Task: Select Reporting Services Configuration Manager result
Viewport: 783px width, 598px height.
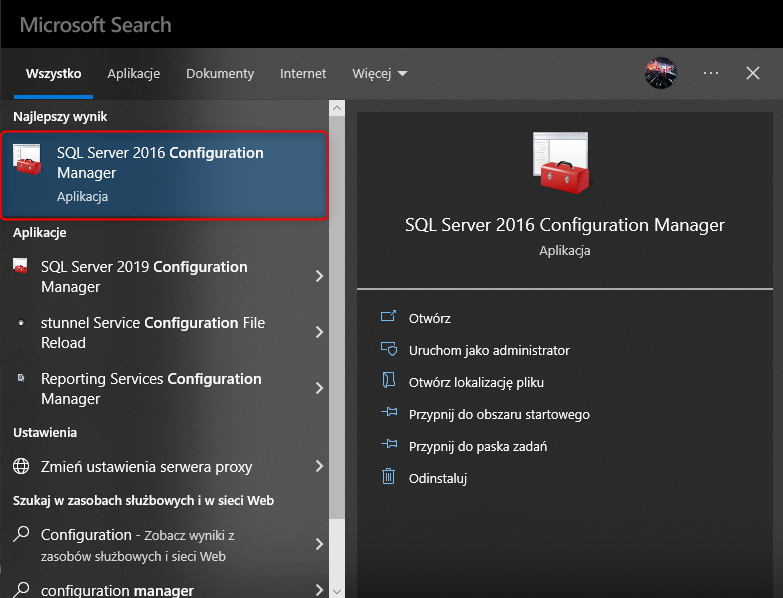Action: tap(164, 388)
